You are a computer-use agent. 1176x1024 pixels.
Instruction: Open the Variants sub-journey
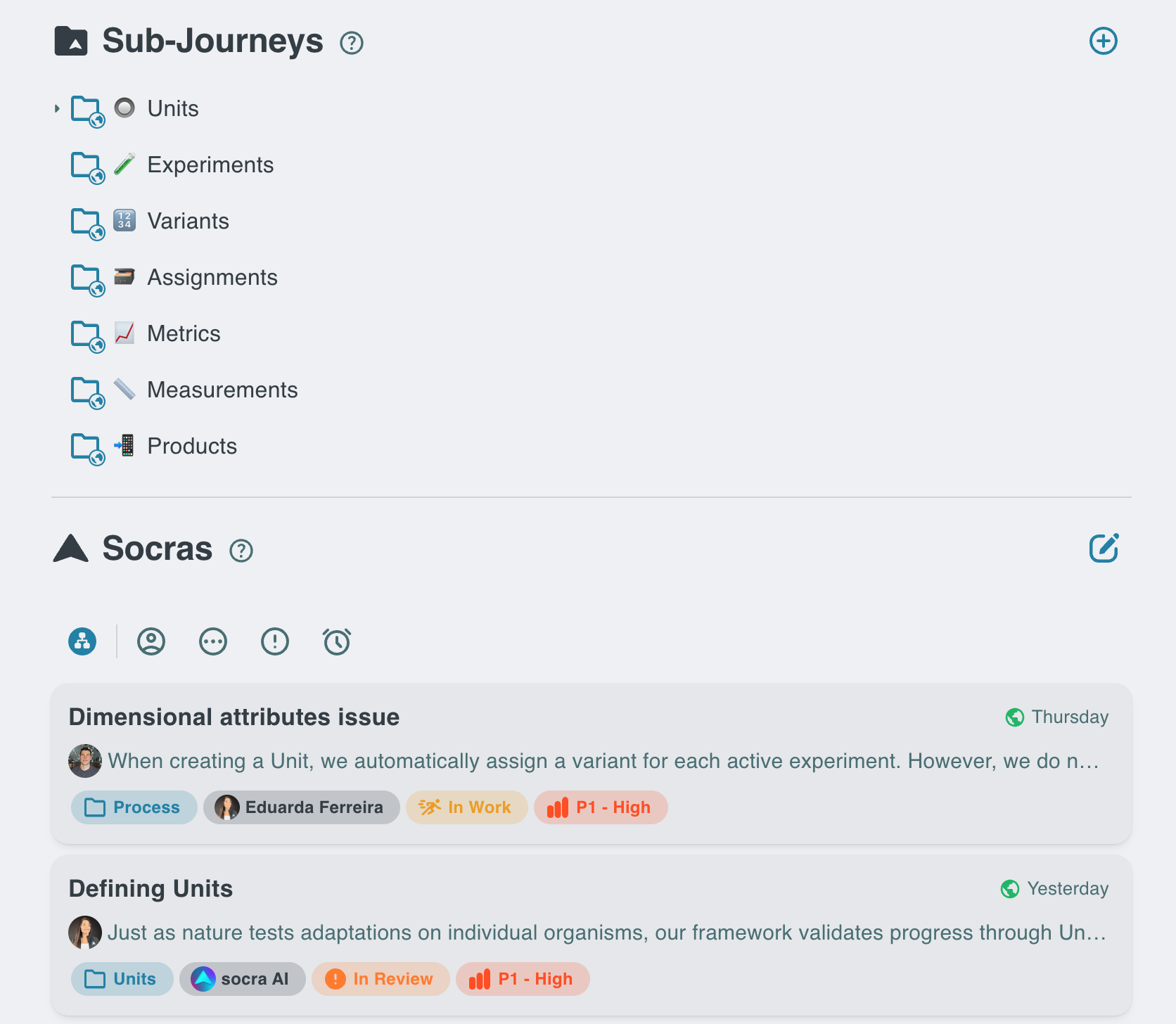188,222
